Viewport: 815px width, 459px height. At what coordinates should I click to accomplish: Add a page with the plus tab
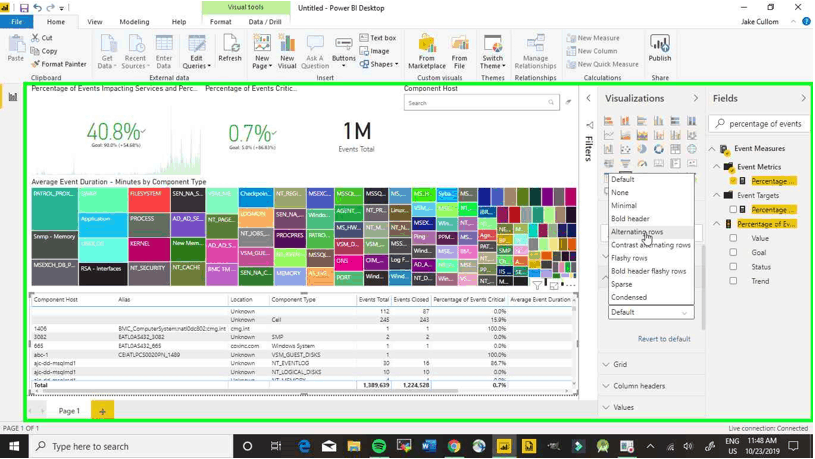pyautogui.click(x=102, y=411)
